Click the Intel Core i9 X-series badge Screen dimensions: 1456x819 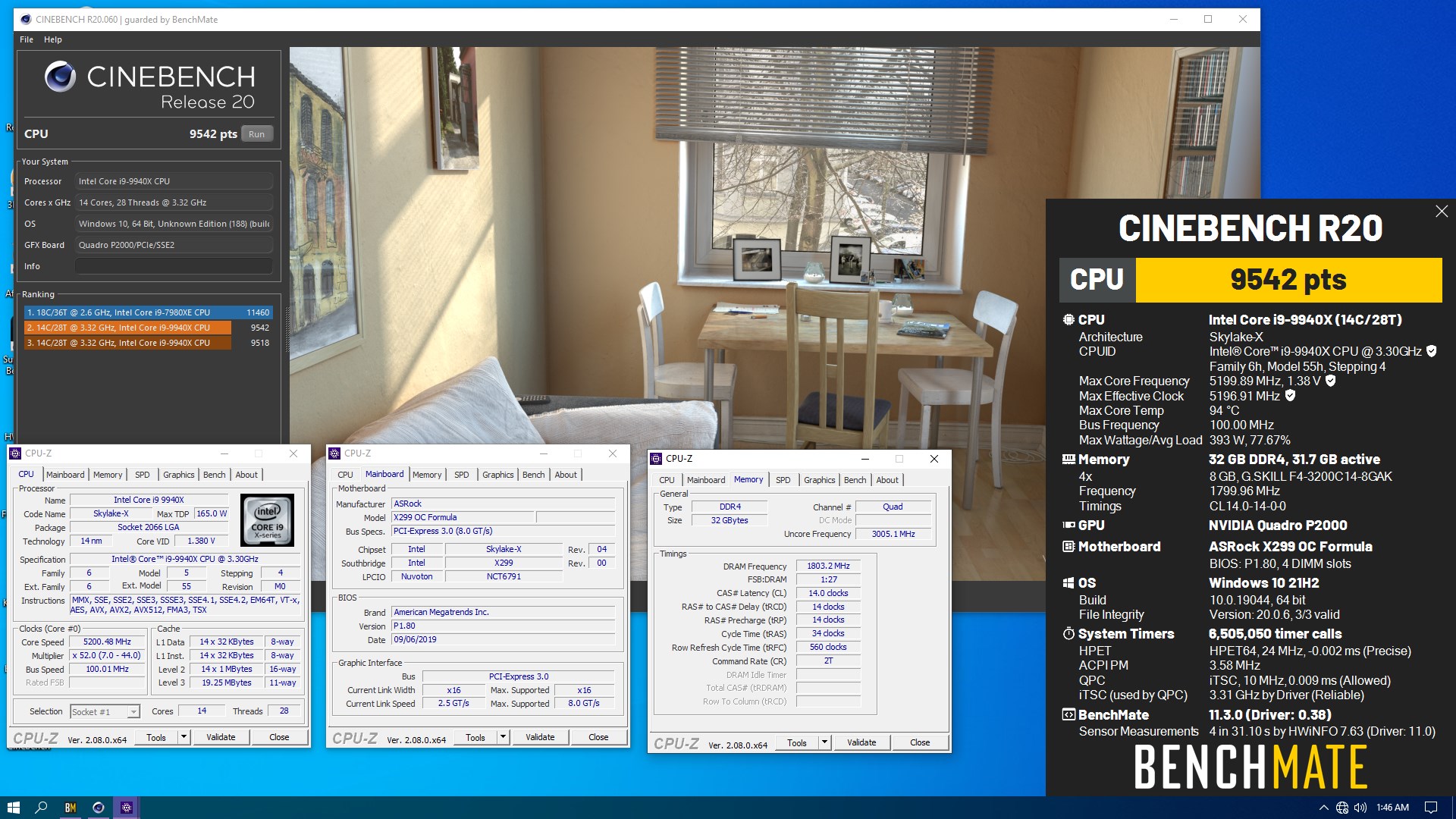(267, 520)
